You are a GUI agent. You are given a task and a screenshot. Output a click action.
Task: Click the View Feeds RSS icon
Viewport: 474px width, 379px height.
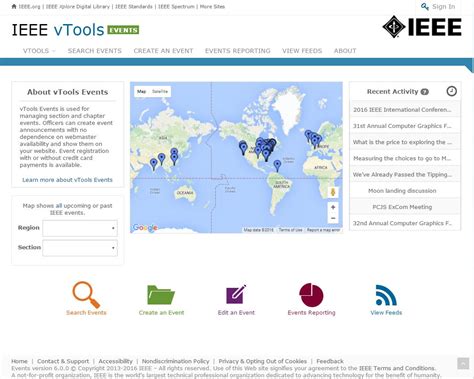[386, 295]
